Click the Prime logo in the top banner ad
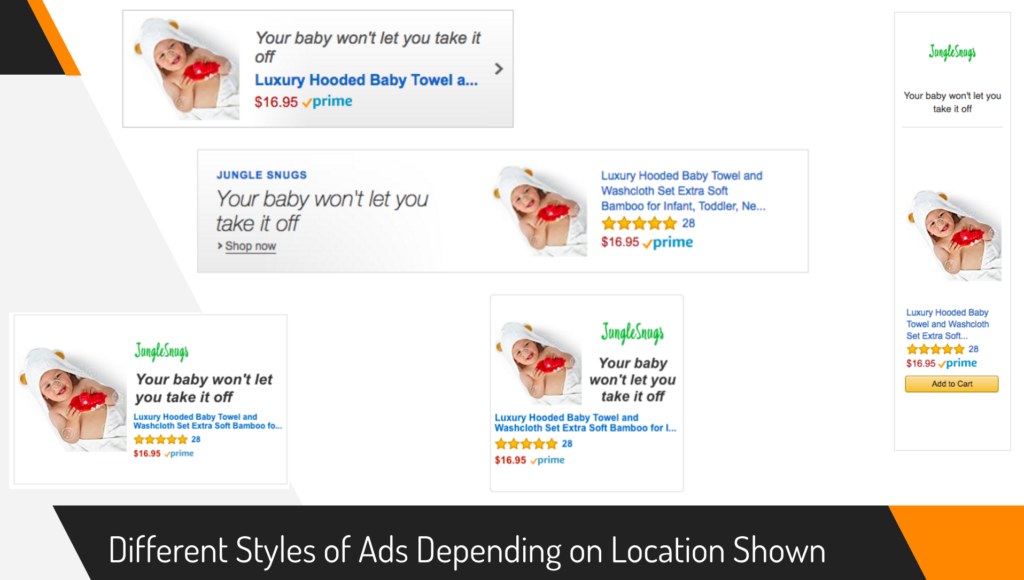1024x580 pixels. [x=328, y=101]
